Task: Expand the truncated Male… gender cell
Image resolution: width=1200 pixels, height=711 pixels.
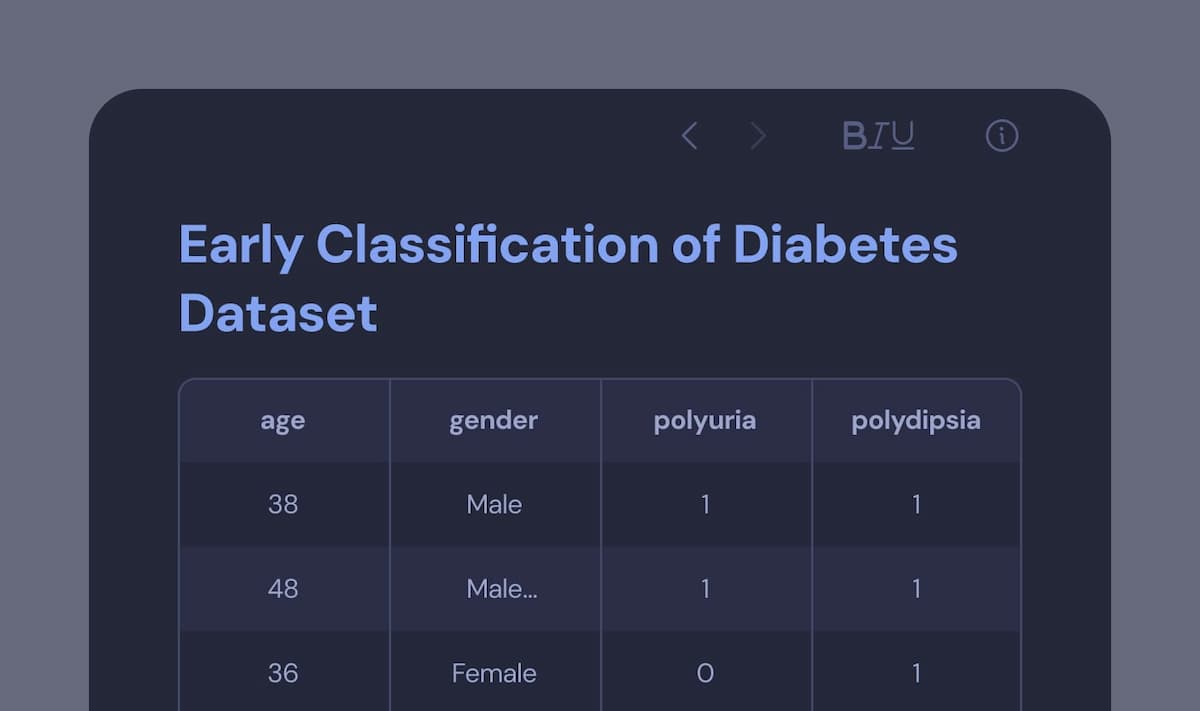Action: (x=502, y=589)
